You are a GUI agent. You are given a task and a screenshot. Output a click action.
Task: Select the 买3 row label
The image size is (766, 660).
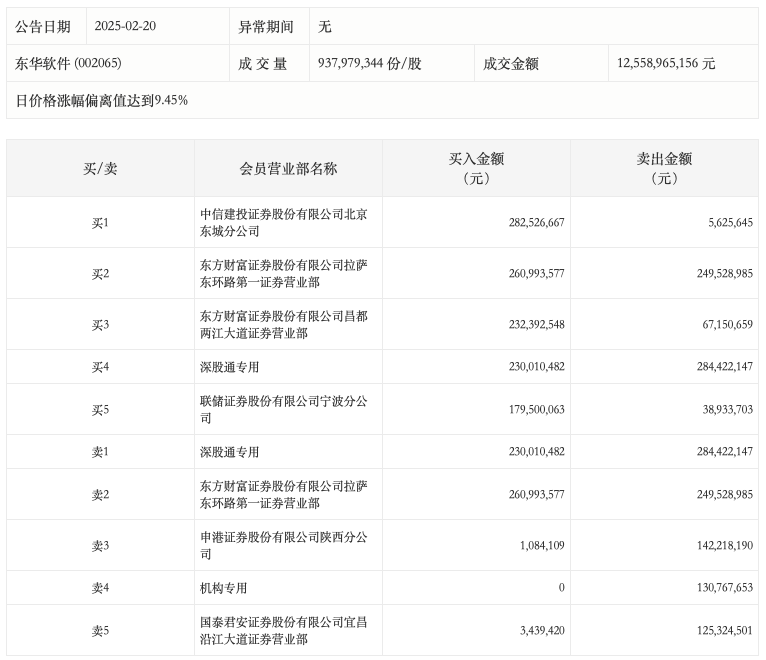(100, 324)
